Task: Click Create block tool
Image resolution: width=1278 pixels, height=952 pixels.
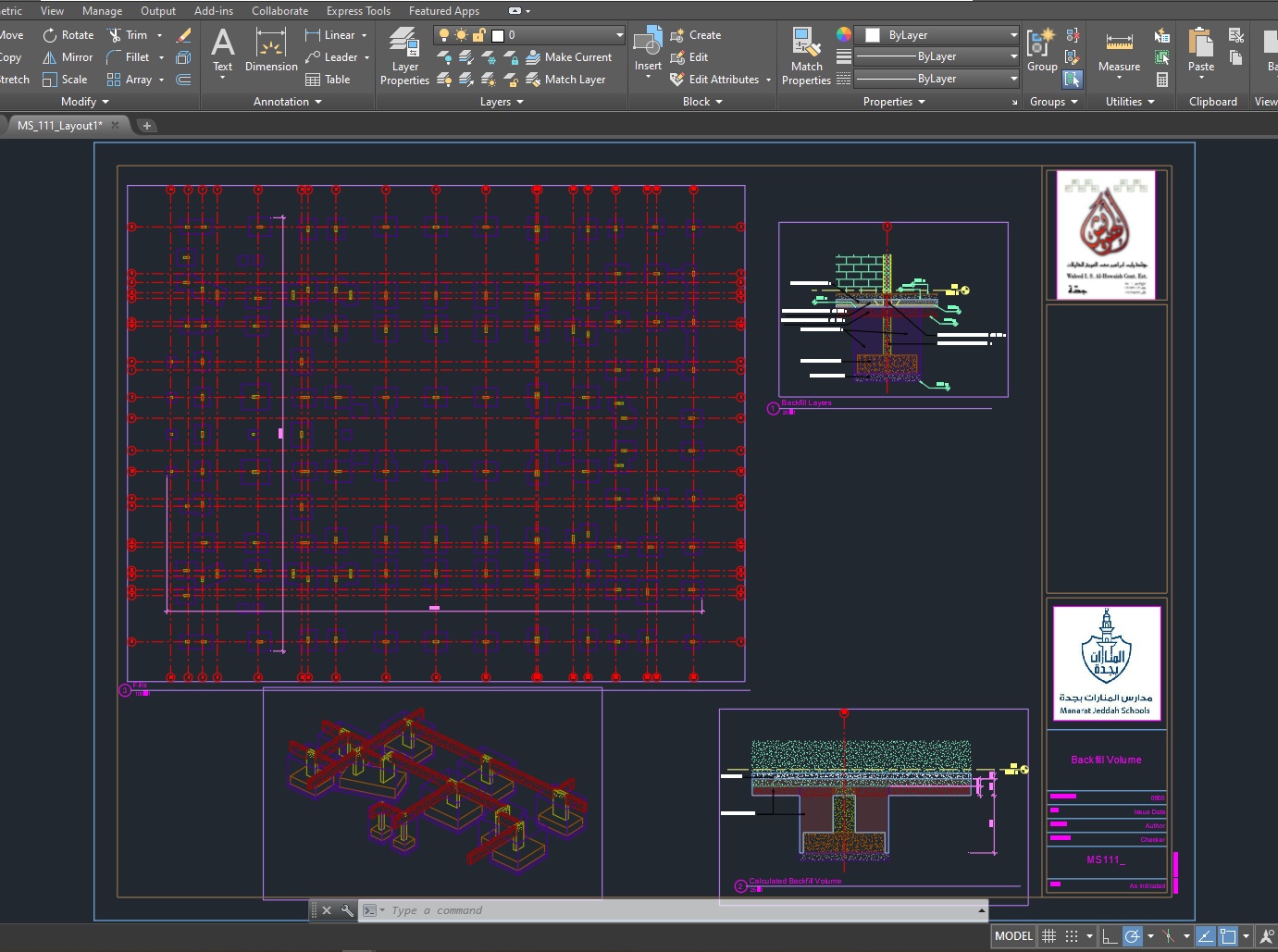Action: 695,35
